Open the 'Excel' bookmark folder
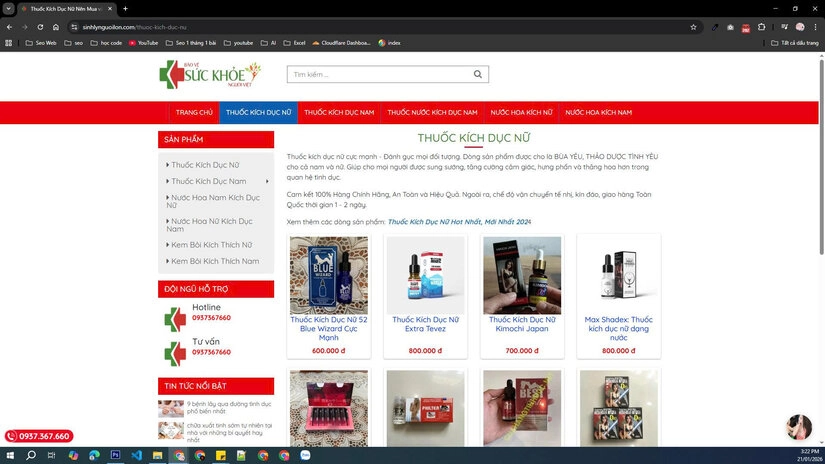Viewport: 825px width, 464px height. [x=295, y=43]
